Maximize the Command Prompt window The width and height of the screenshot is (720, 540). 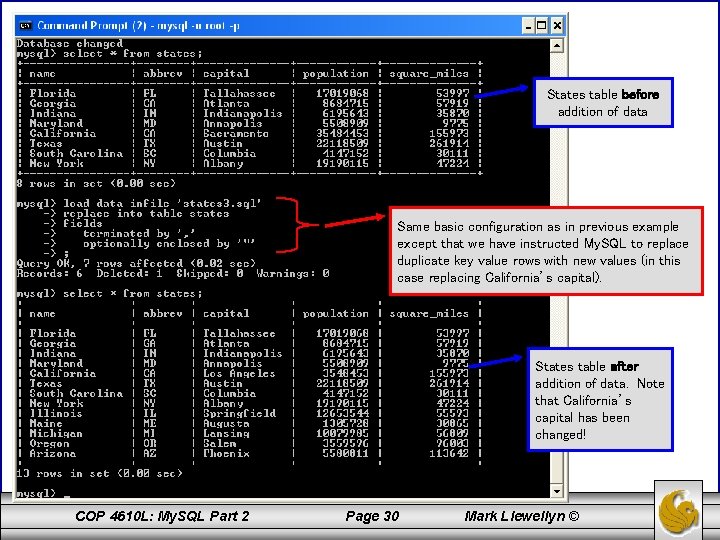542,26
